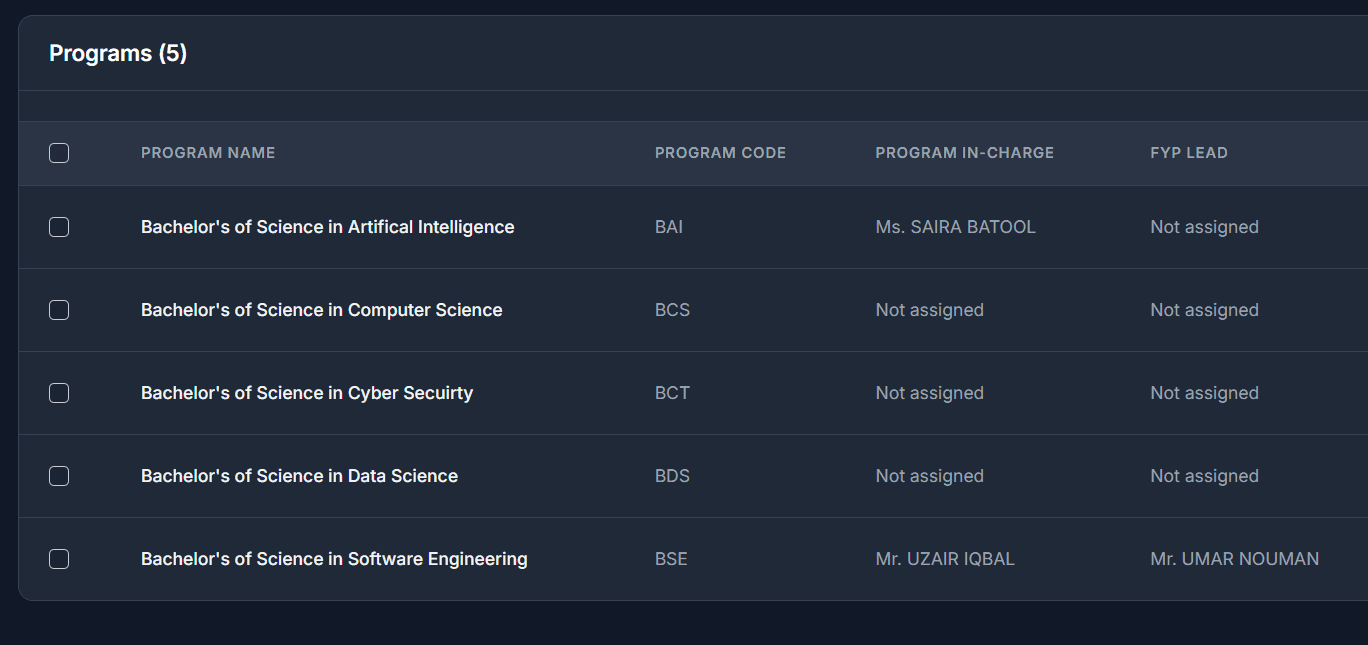Viewport: 1368px width, 645px height.
Task: Select the Computer Science program checkbox
Action: [x=59, y=310]
